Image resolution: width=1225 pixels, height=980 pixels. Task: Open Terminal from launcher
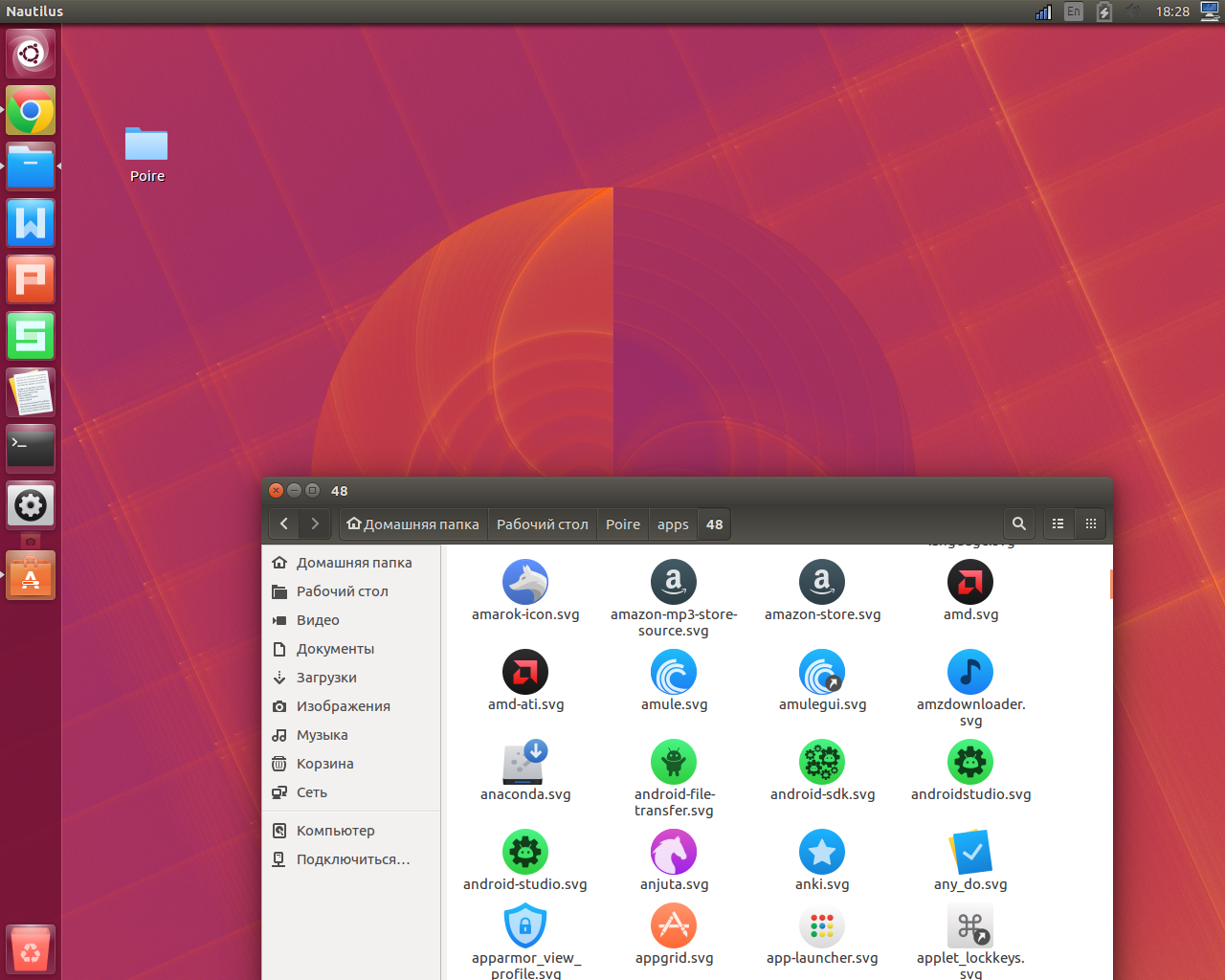(x=31, y=449)
